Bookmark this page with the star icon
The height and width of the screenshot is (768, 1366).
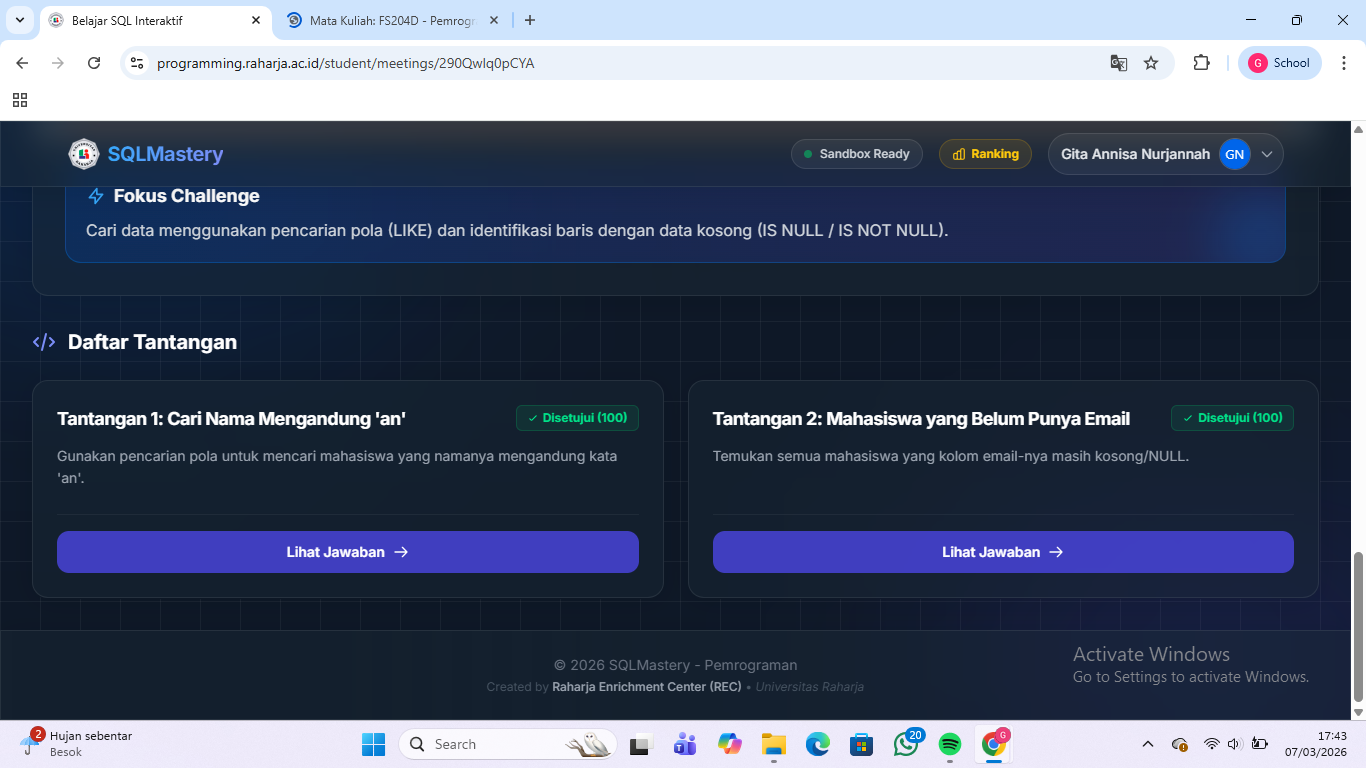tap(1151, 63)
